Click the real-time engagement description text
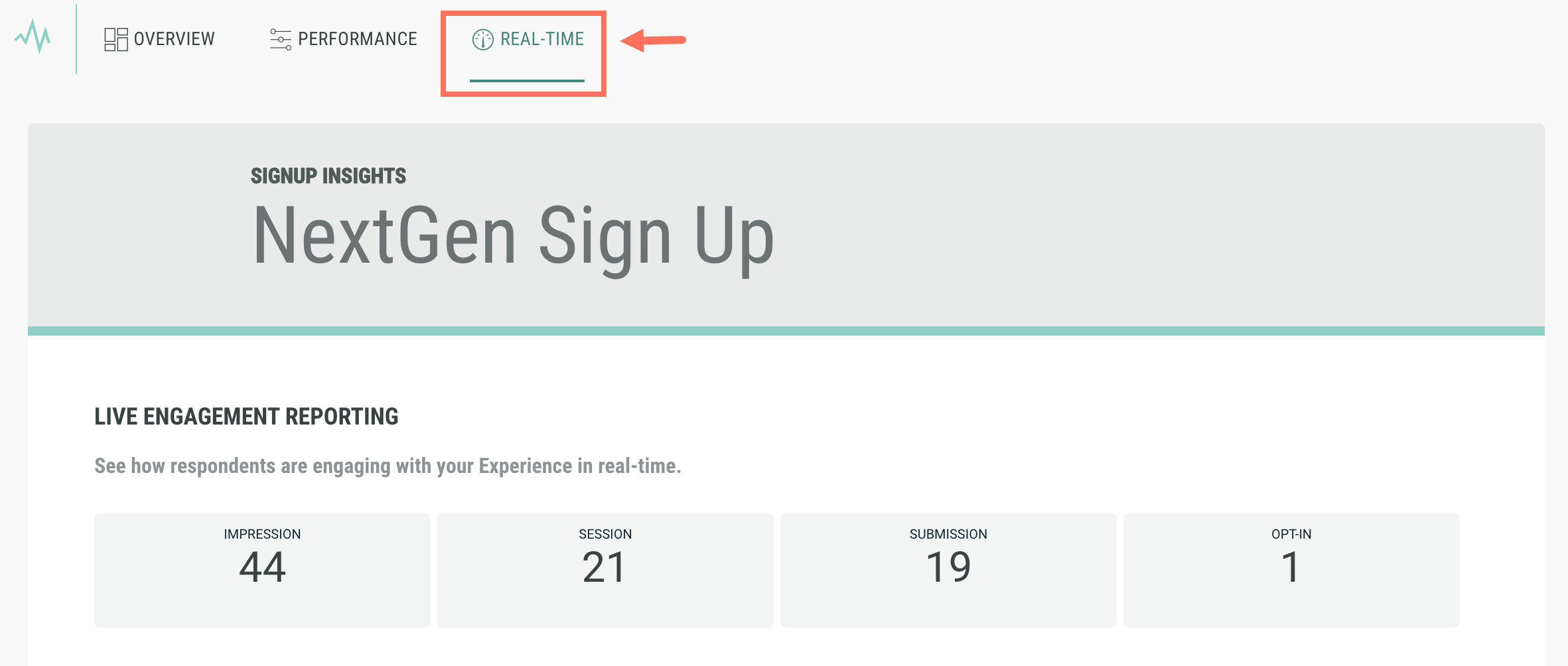 pos(388,466)
